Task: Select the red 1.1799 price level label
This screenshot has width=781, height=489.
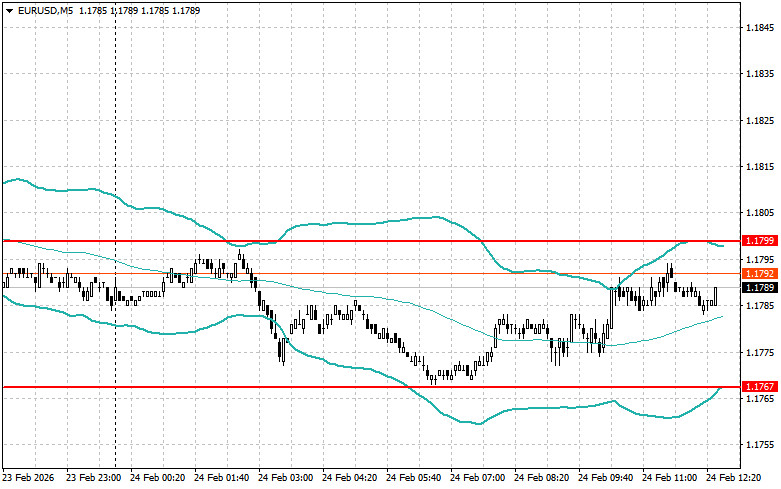Action: click(x=760, y=241)
